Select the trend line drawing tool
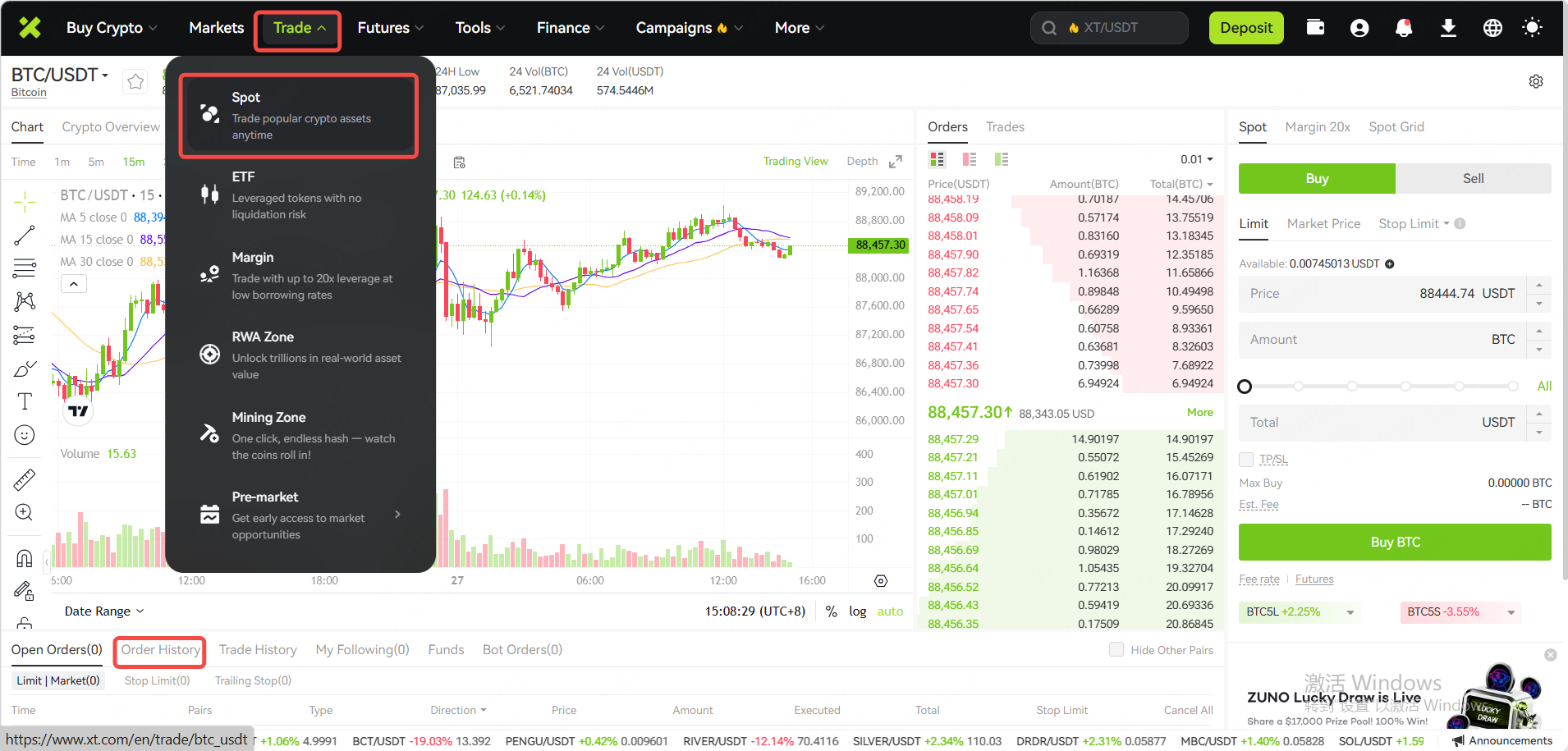This screenshot has height=751, width=1568. point(25,236)
